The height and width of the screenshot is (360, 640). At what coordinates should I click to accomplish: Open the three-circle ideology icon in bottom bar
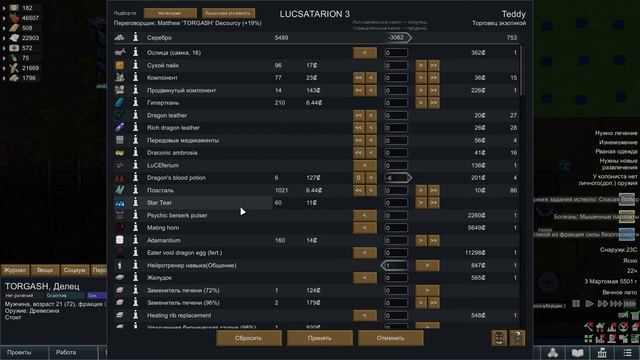point(552,353)
